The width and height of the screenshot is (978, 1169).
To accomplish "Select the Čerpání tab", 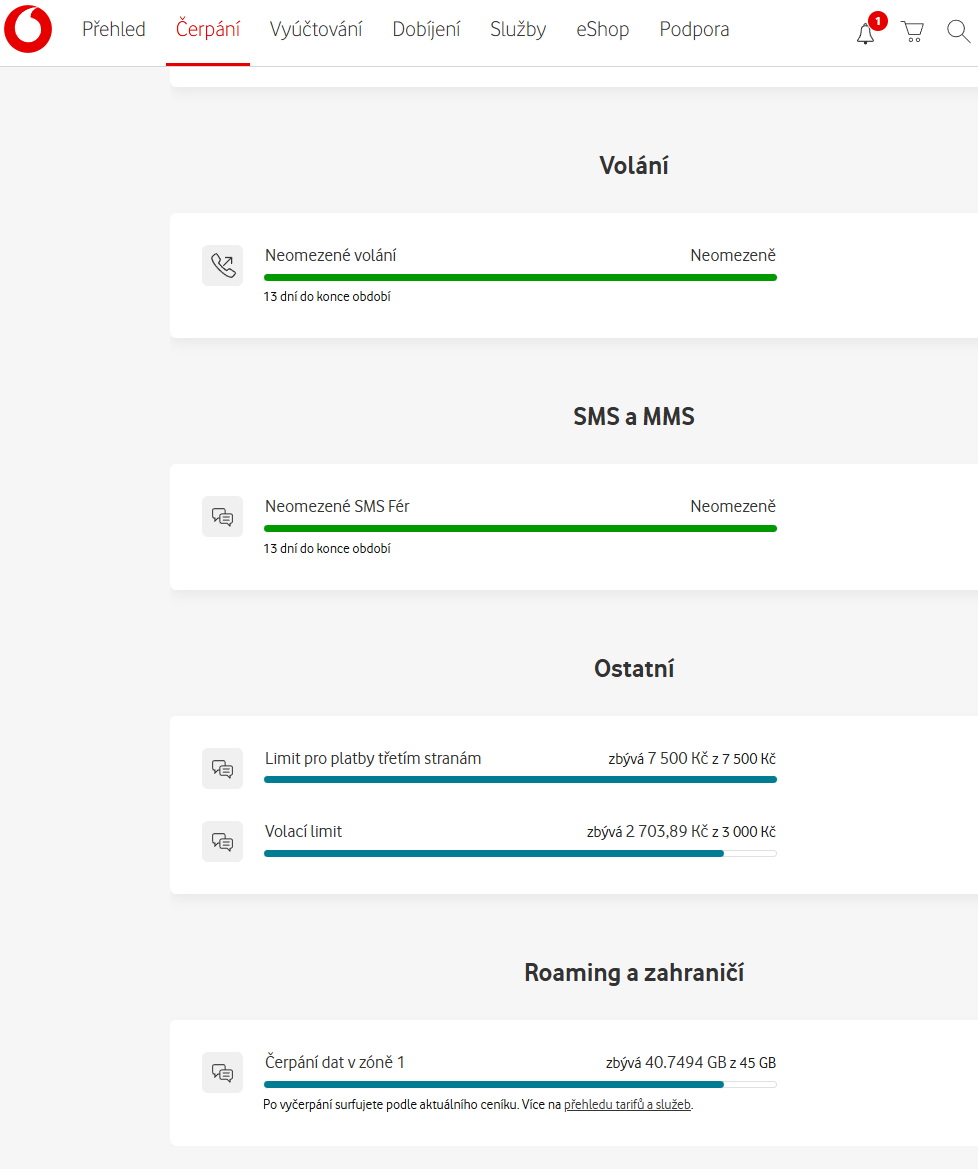I will coord(208,30).
